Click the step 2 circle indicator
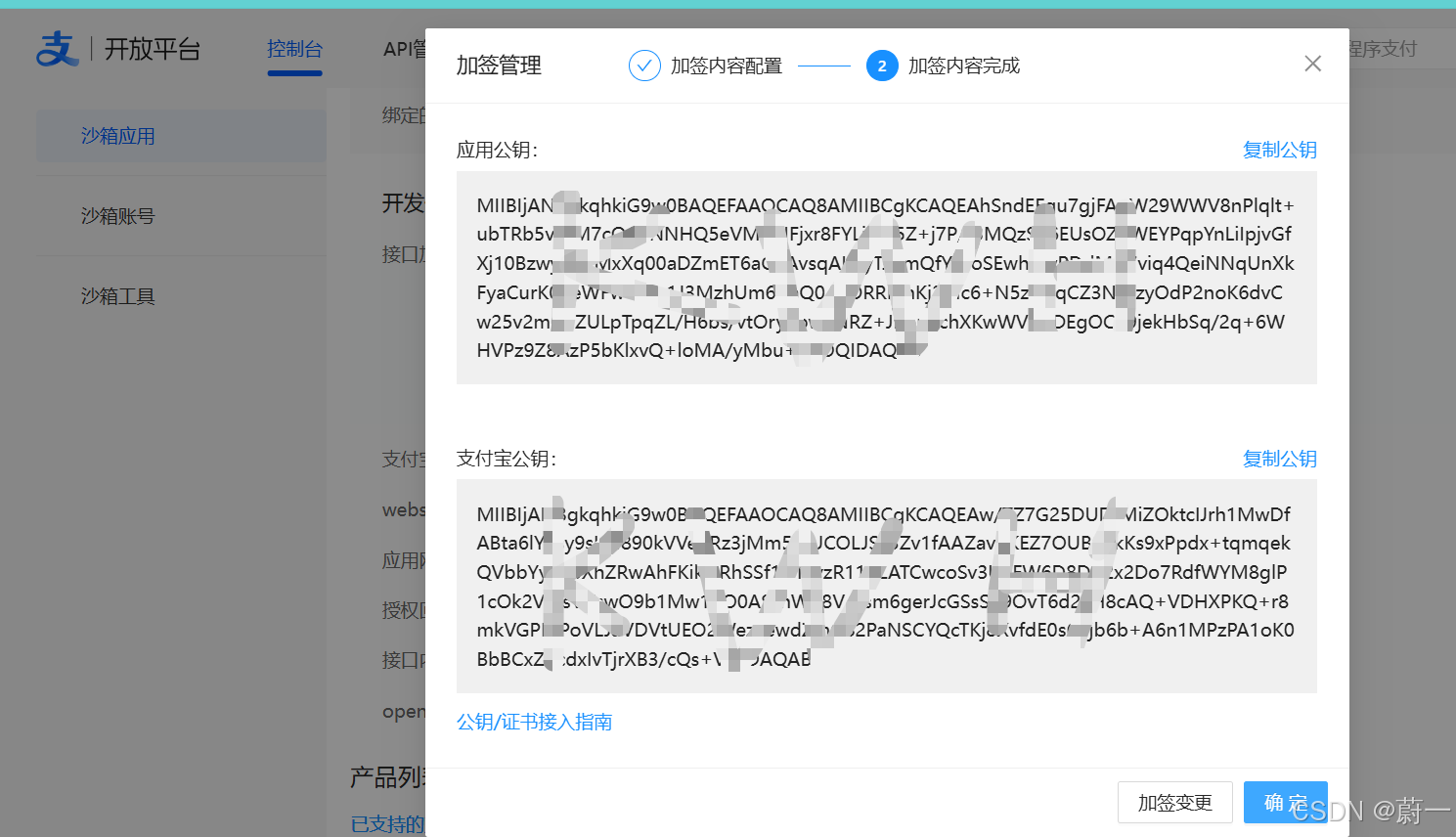1456x837 pixels. click(882, 66)
